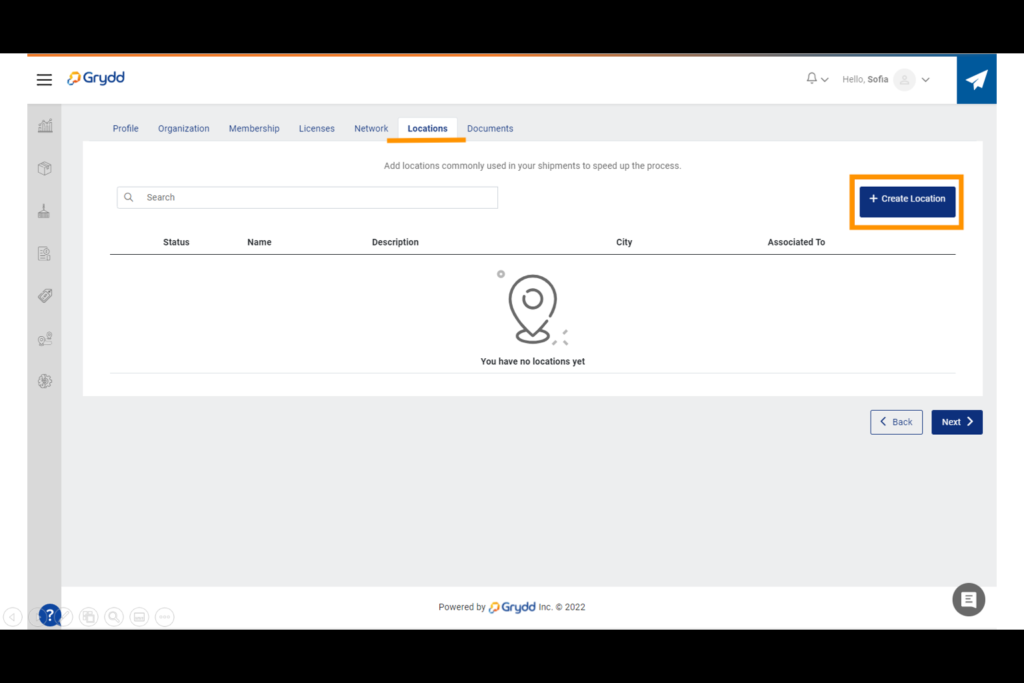Open the document list icon in the sidebar
Screen dimensions: 1024x683
pyautogui.click(x=44, y=253)
